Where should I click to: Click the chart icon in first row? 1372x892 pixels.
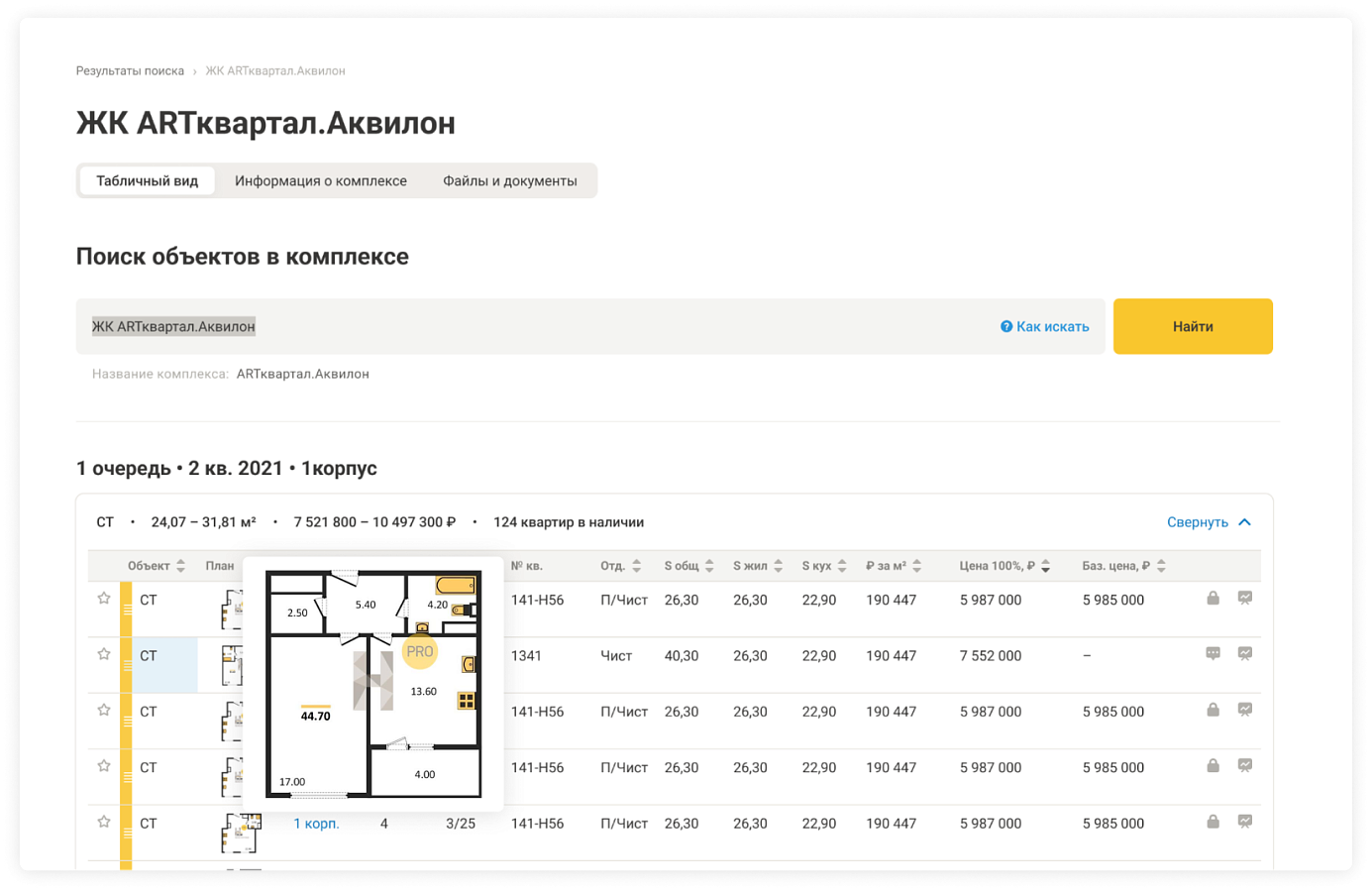(1245, 598)
